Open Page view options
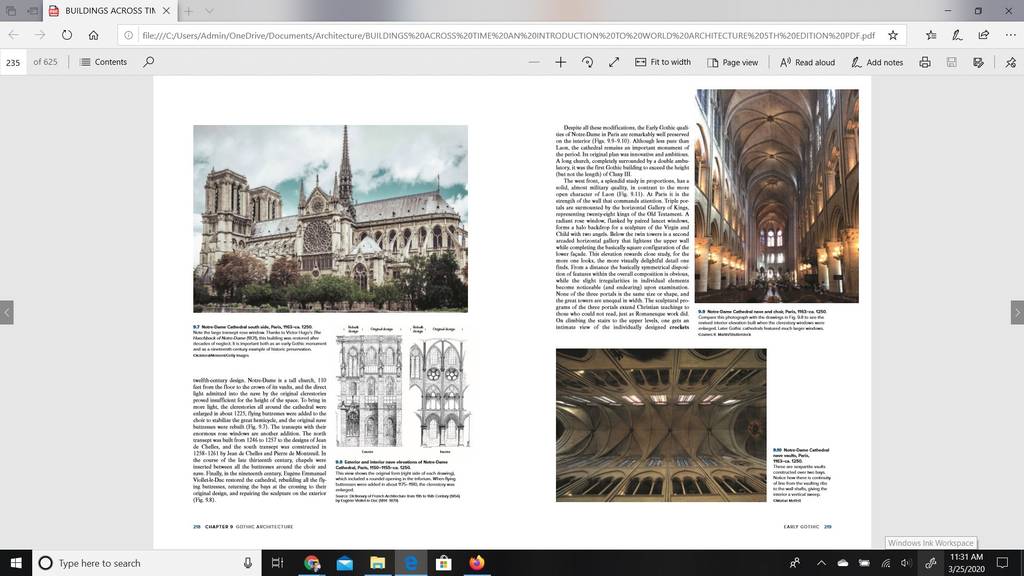1024x576 pixels. pyautogui.click(x=732, y=62)
